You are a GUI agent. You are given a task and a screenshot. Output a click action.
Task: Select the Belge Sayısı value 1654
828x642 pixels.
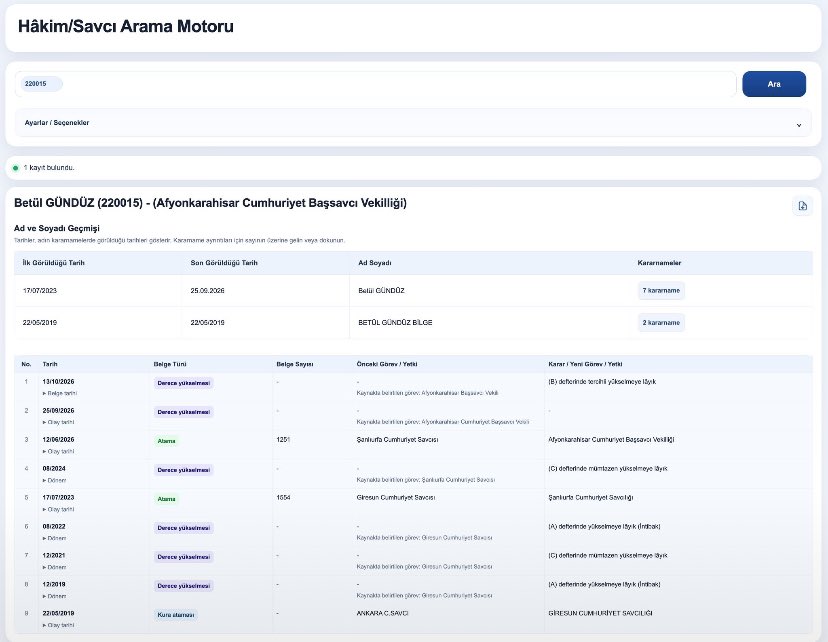tap(283, 497)
